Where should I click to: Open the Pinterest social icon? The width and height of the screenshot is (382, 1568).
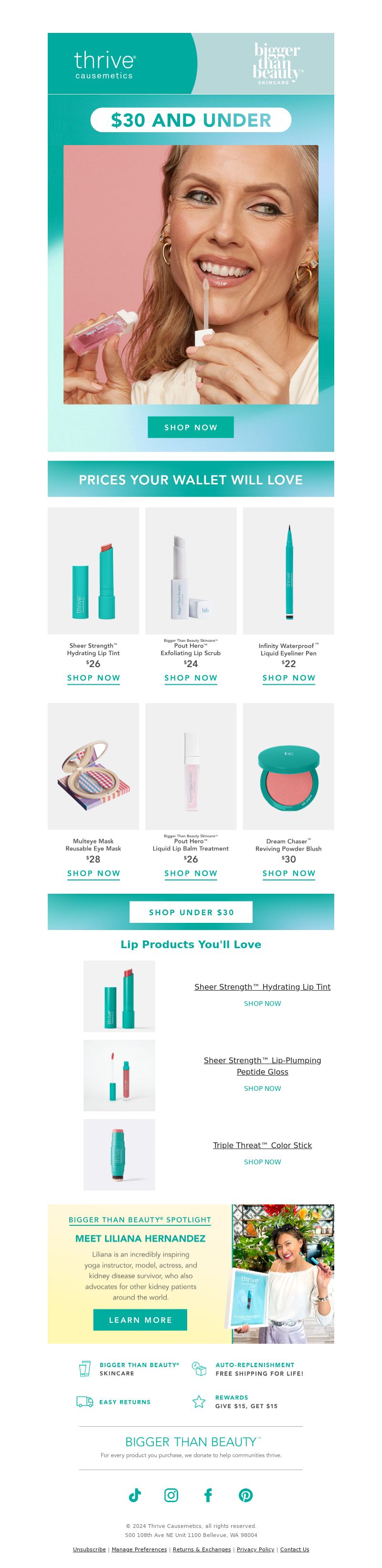(x=245, y=1495)
